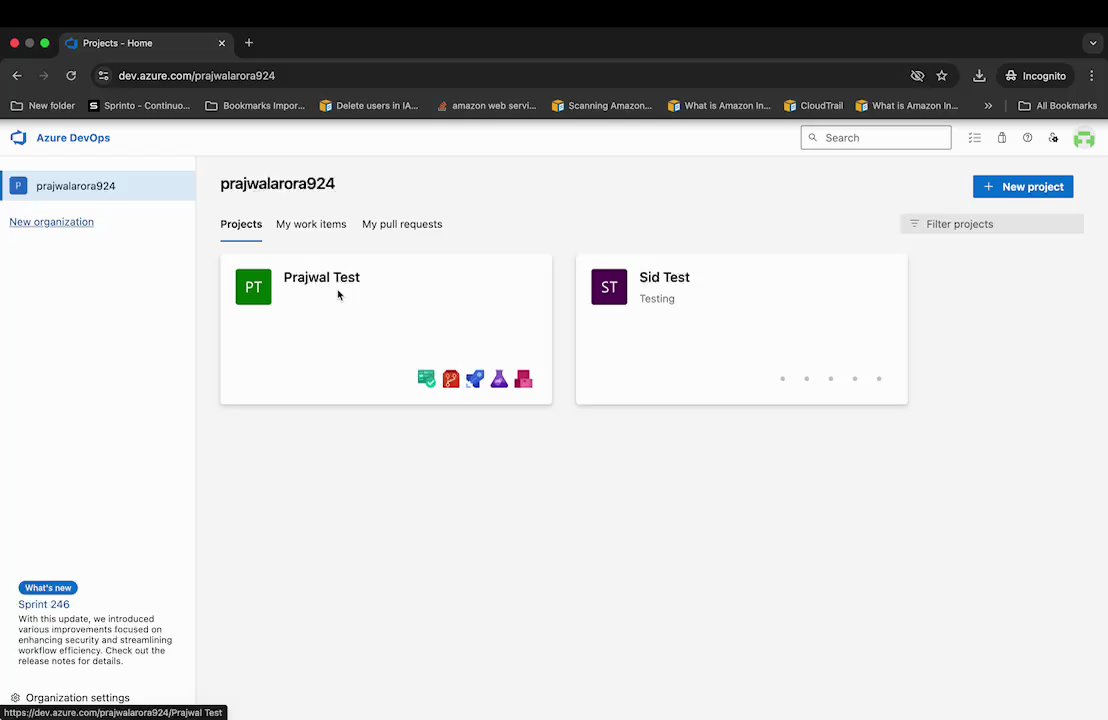Viewport: 1108px width, 720px height.
Task: Click the address bar URL
Action: tap(196, 76)
